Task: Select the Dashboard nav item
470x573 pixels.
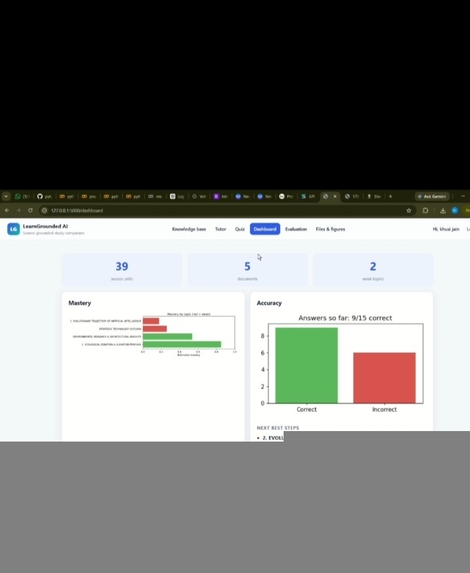Action: (x=265, y=229)
